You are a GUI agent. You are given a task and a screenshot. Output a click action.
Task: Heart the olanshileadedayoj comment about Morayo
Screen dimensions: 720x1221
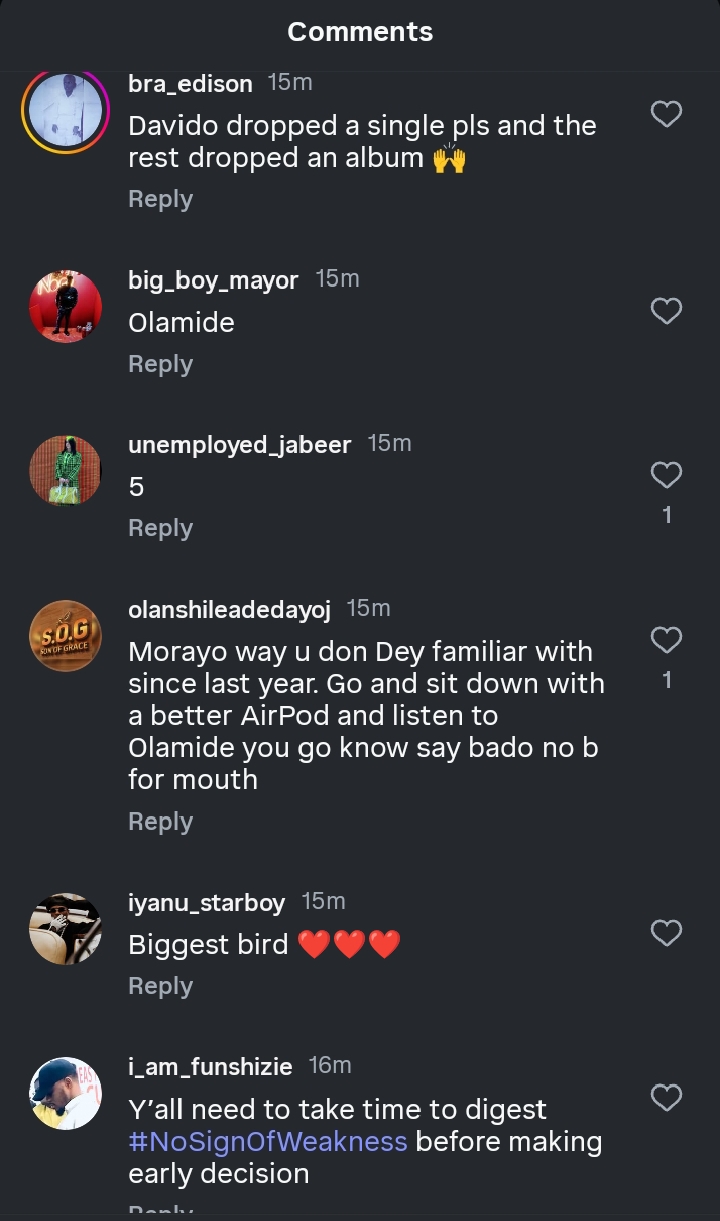click(x=666, y=640)
